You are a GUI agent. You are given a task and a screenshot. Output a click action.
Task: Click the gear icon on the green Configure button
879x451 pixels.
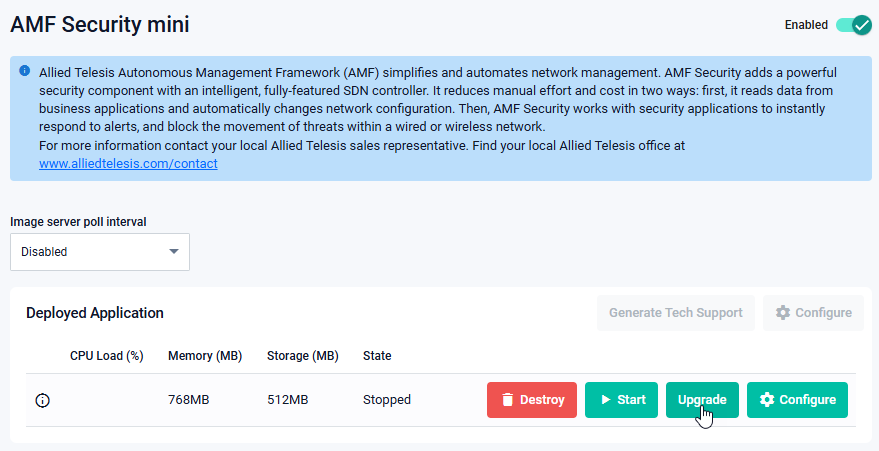pyautogui.click(x=767, y=400)
